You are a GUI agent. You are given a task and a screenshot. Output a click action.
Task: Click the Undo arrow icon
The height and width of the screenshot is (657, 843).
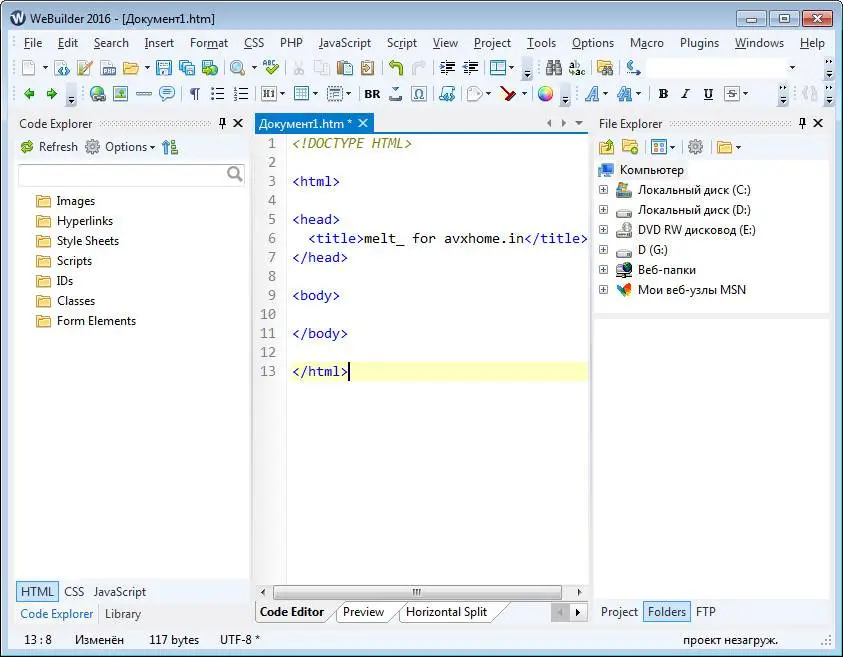[396, 68]
